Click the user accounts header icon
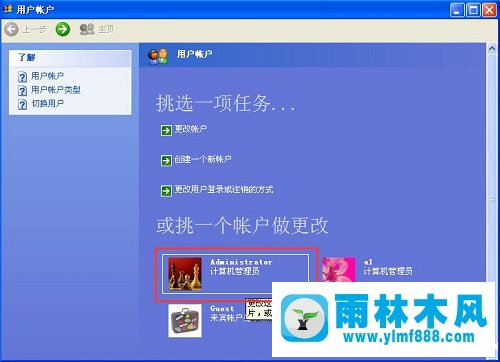This screenshot has width=500, height=362. click(x=158, y=56)
